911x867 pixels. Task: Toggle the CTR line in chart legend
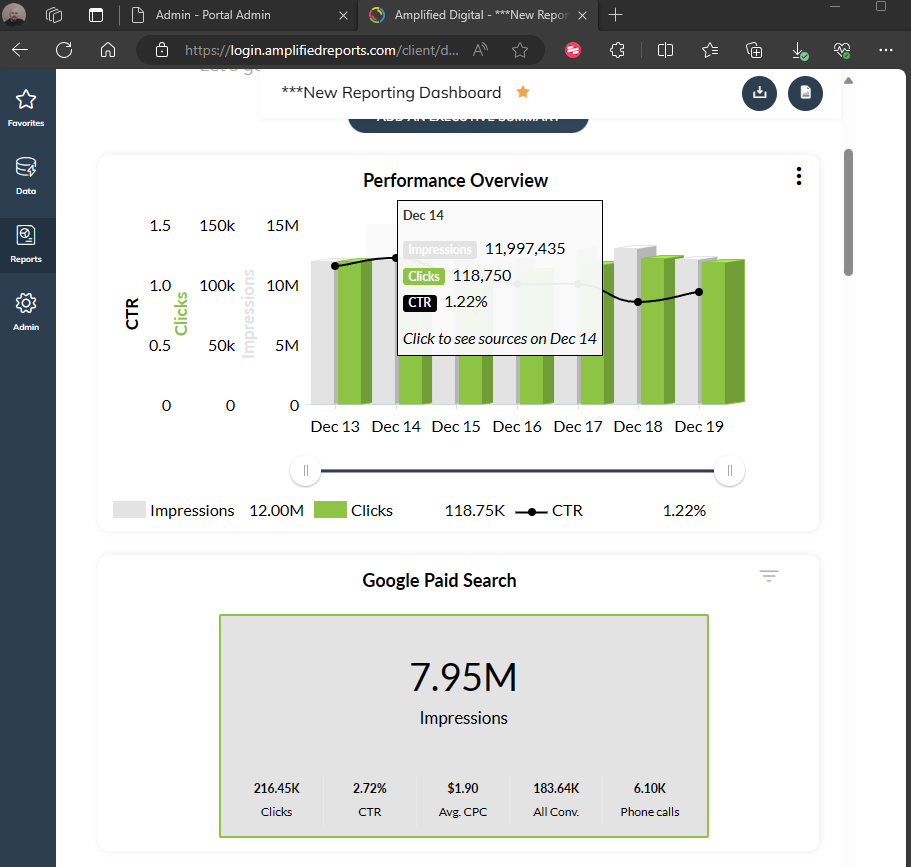[x=566, y=510]
